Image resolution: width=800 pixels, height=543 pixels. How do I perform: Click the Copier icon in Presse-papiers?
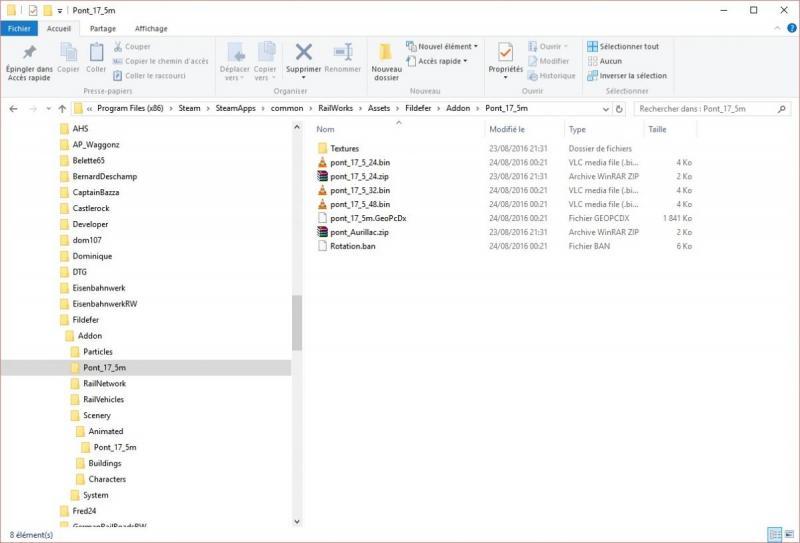68,52
